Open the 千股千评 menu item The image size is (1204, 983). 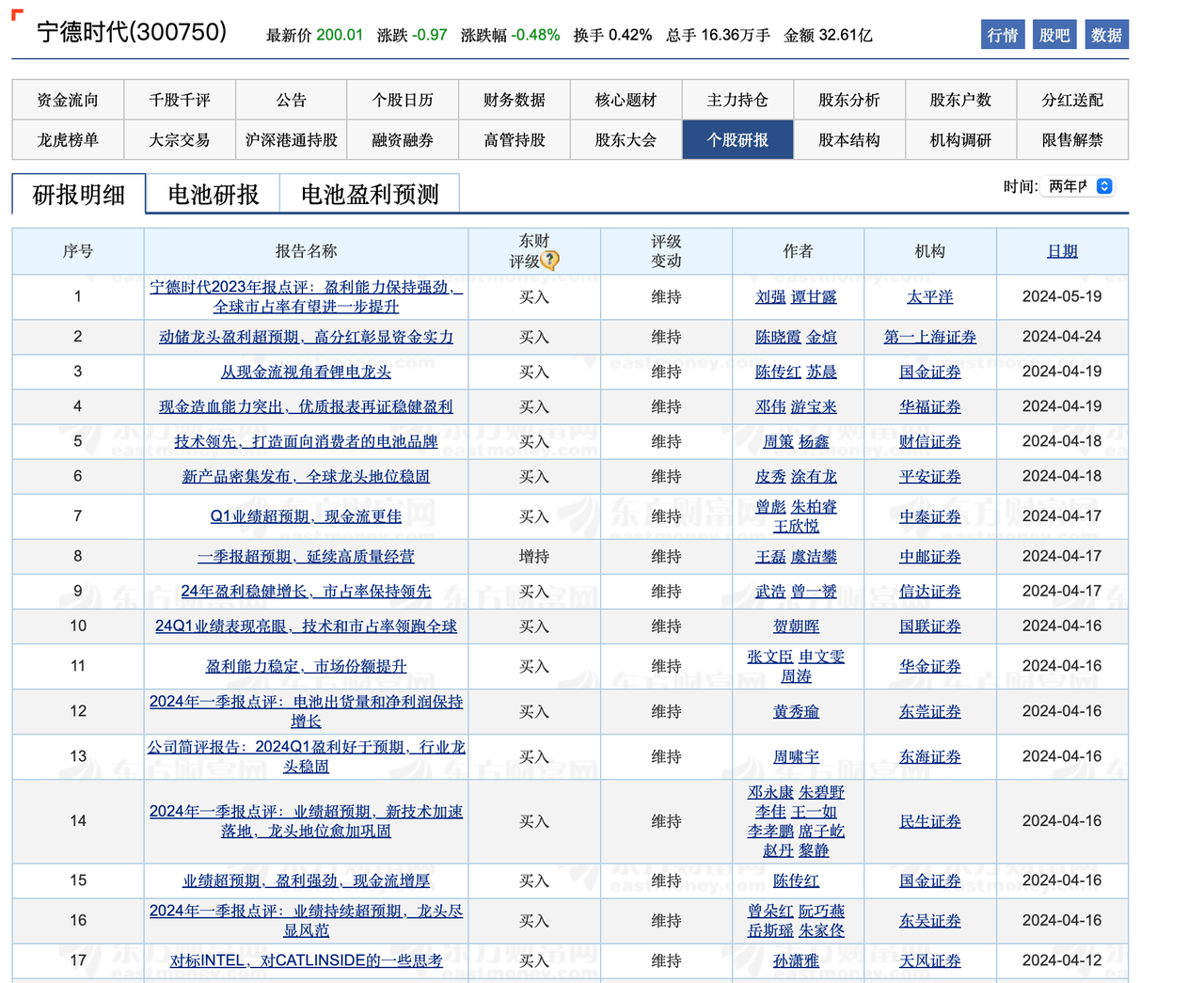click(x=180, y=100)
